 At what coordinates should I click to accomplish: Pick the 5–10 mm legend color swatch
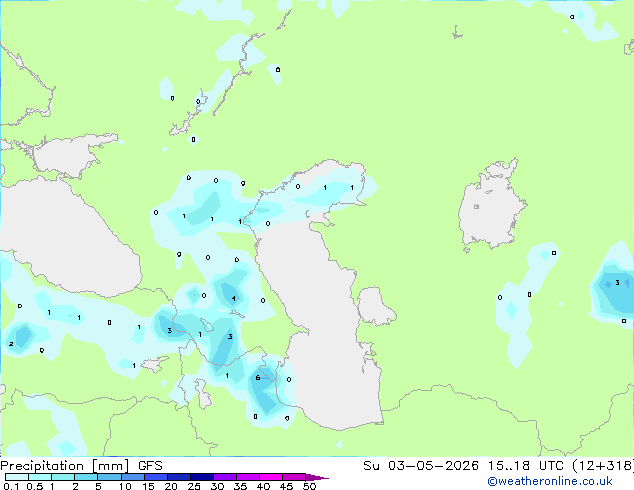coord(109,477)
